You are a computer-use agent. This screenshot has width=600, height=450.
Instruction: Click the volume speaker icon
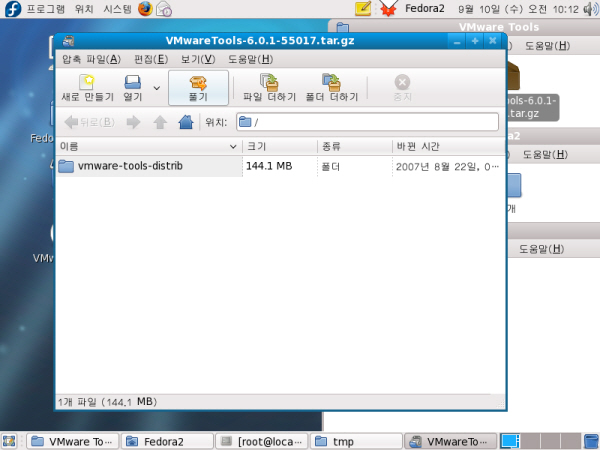(591, 9)
